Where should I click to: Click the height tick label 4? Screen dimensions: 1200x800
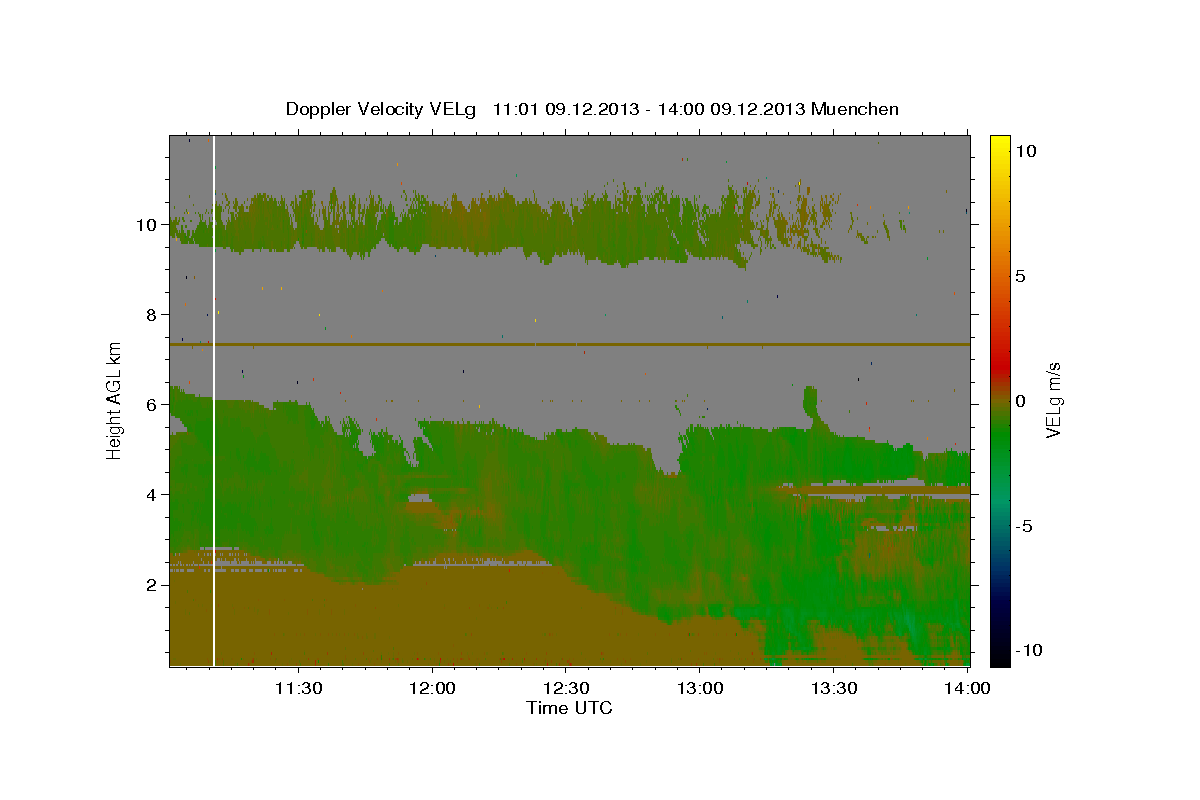(153, 494)
